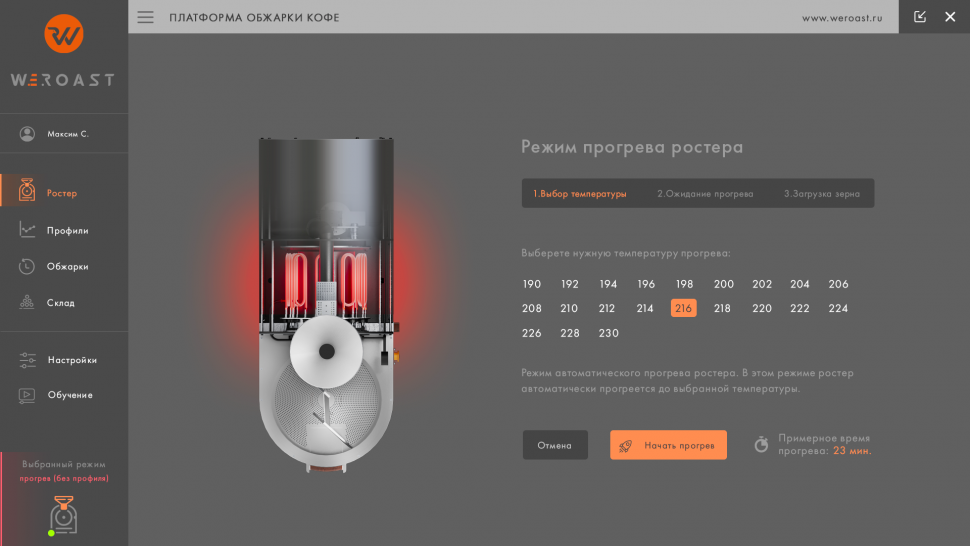Select temperature 196
This screenshot has height=546, width=970.
pyautogui.click(x=646, y=284)
